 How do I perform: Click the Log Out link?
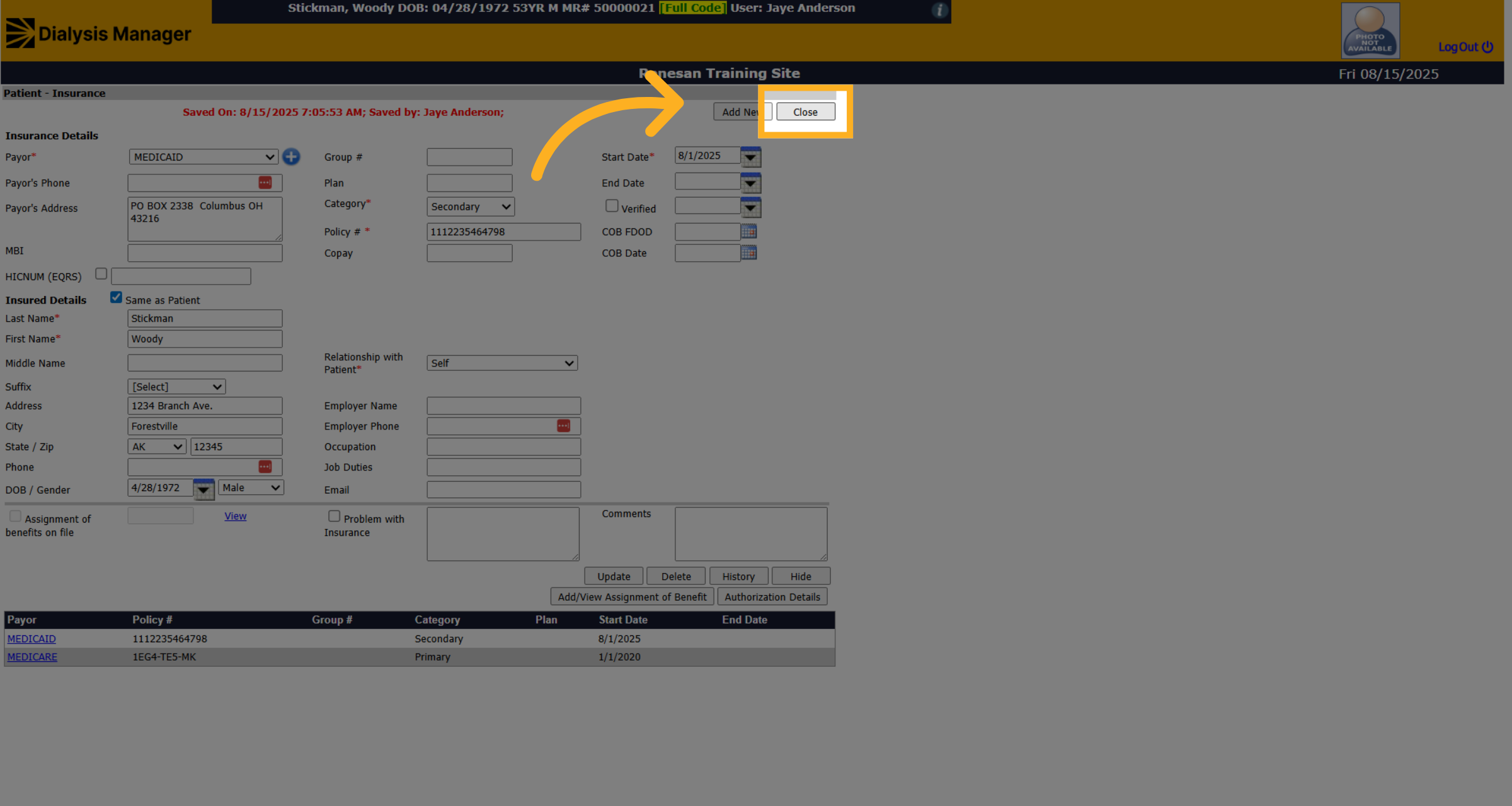click(x=1465, y=47)
